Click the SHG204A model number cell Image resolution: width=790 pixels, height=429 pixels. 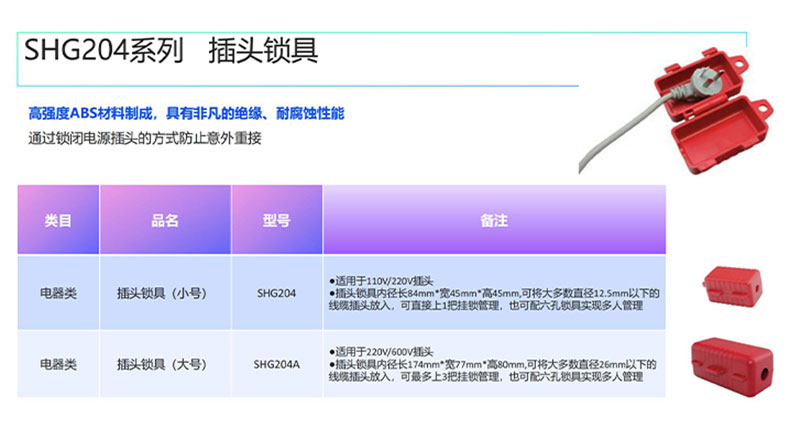tap(276, 364)
